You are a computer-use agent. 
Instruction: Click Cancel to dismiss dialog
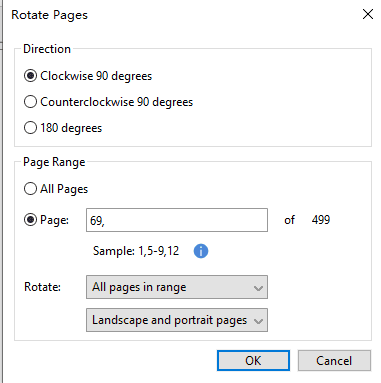pos(334,360)
